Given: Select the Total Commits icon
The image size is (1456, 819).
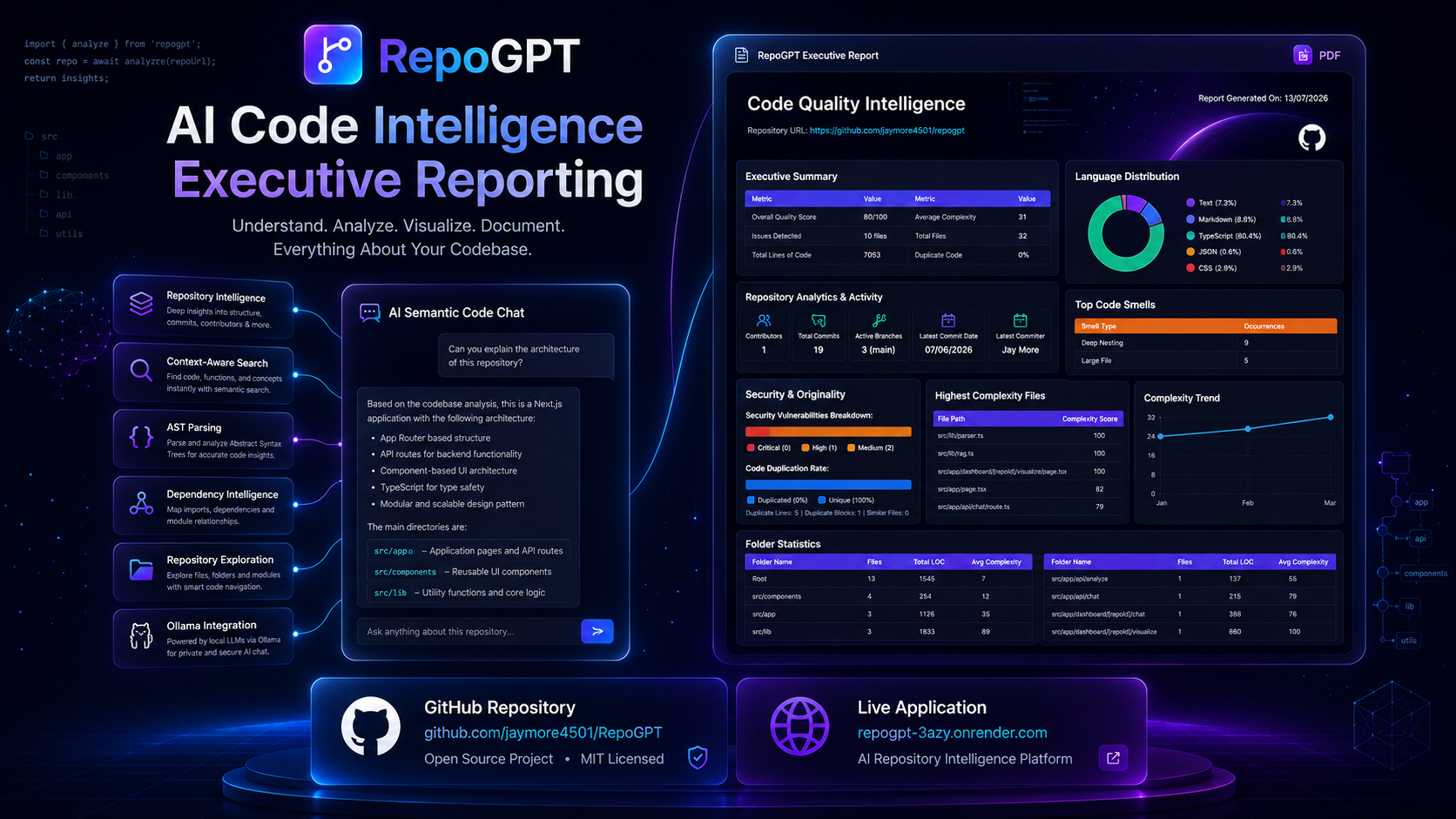Looking at the screenshot, I should click(819, 320).
